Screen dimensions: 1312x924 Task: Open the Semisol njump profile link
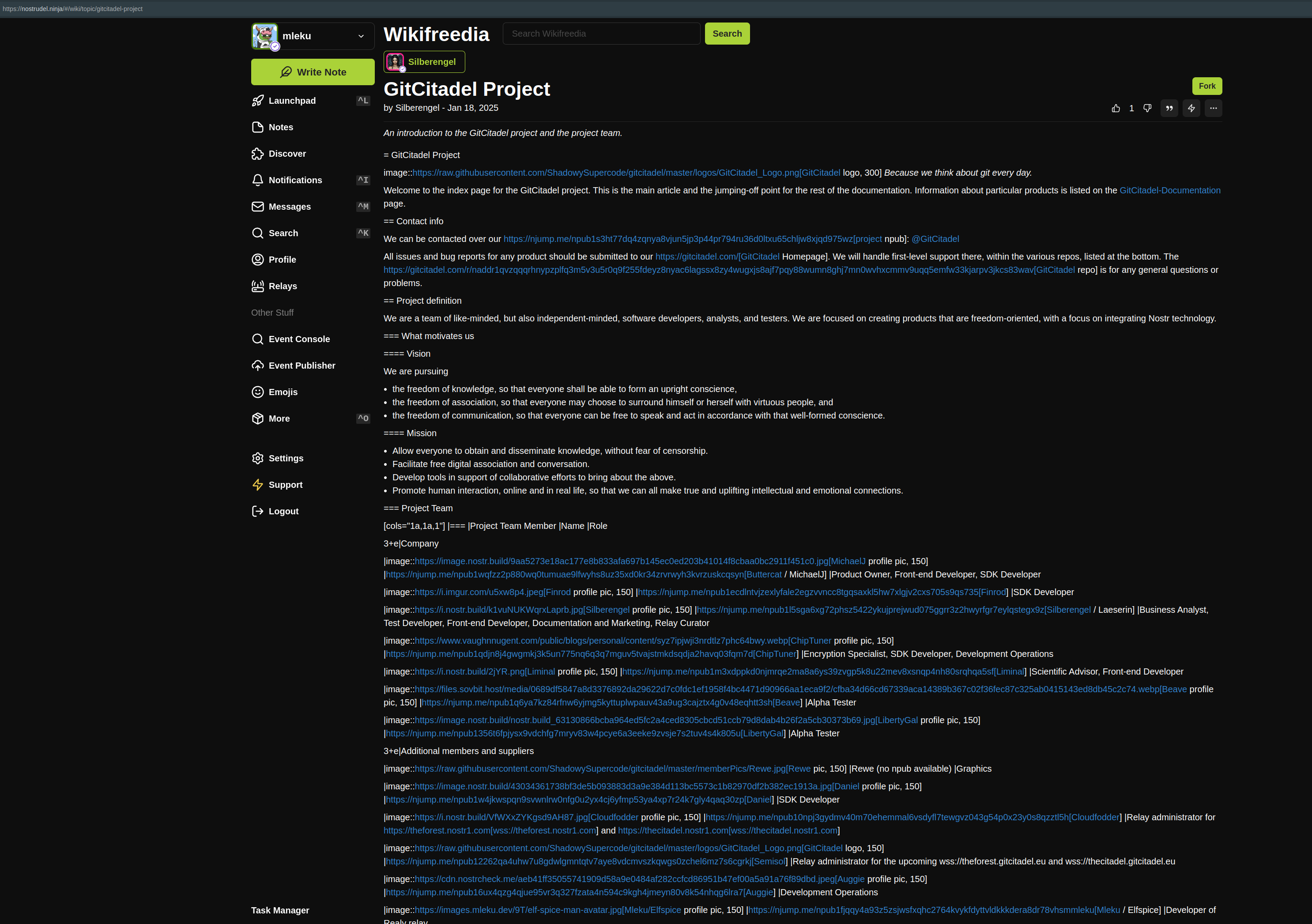point(586,861)
